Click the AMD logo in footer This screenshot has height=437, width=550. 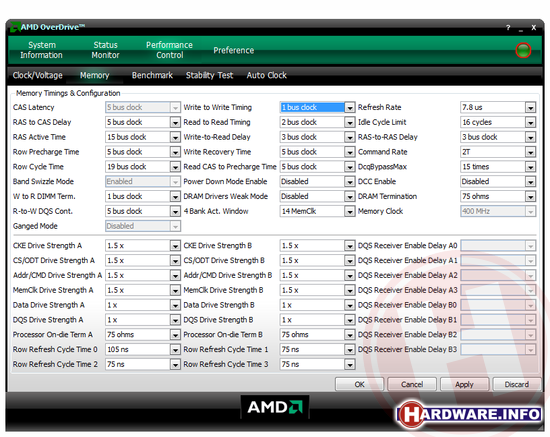click(x=275, y=407)
